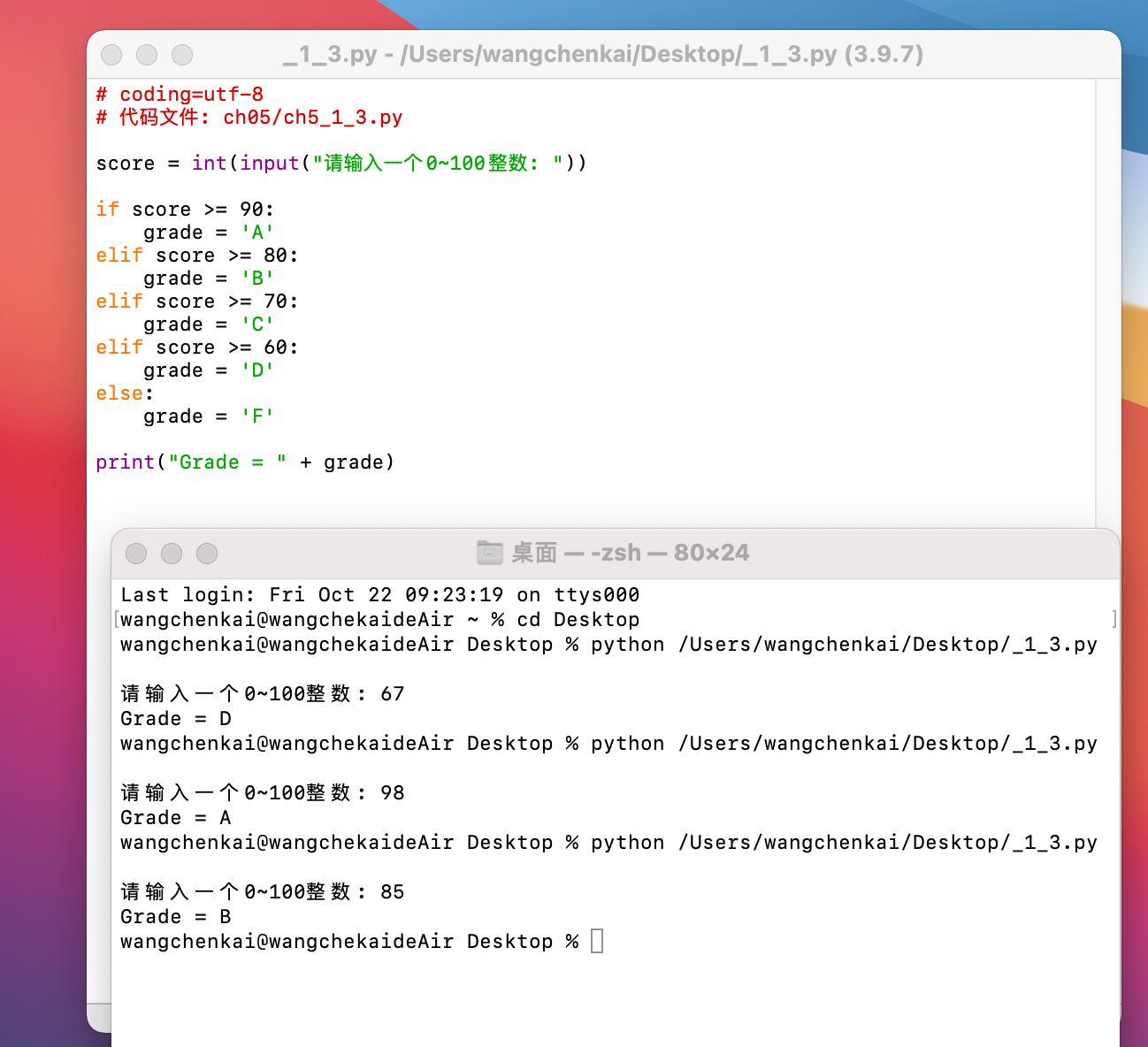Click the Terminal title '桌面 — -zsh — 80×24'
This screenshot has height=1047, width=1148.
click(630, 553)
